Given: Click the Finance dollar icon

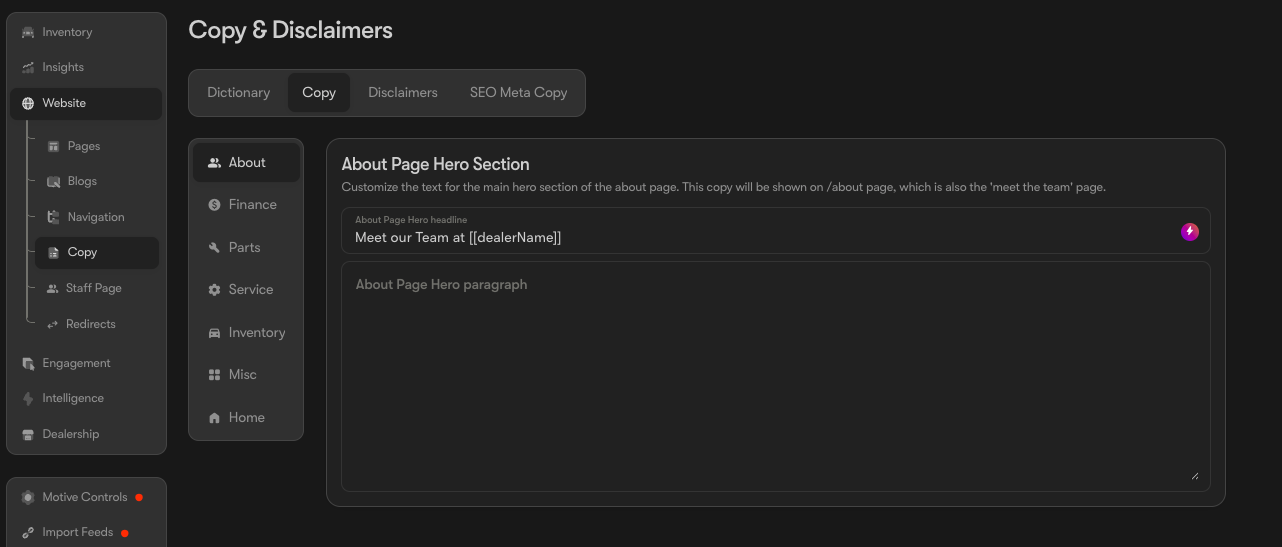Looking at the screenshot, I should pos(214,205).
